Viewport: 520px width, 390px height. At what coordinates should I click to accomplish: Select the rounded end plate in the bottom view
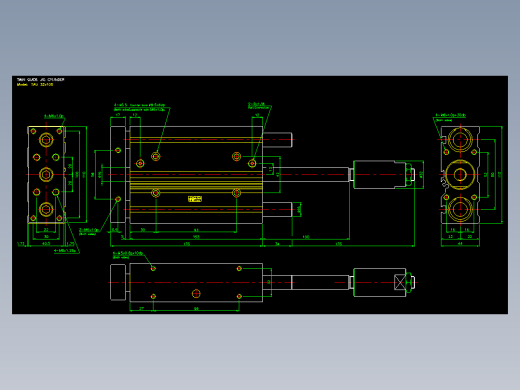pyautogui.click(x=118, y=282)
